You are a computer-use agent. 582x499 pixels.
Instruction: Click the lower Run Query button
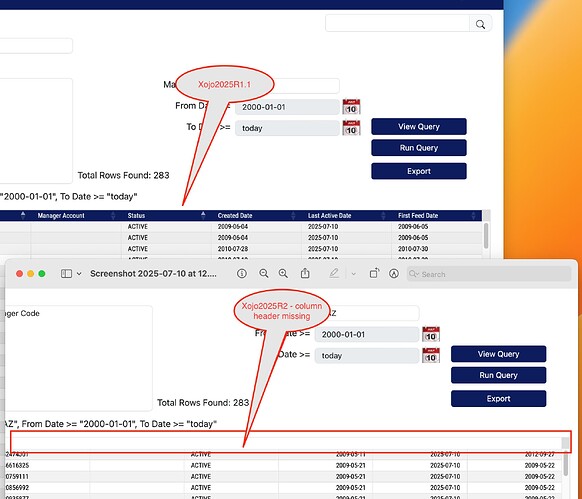click(x=498, y=375)
